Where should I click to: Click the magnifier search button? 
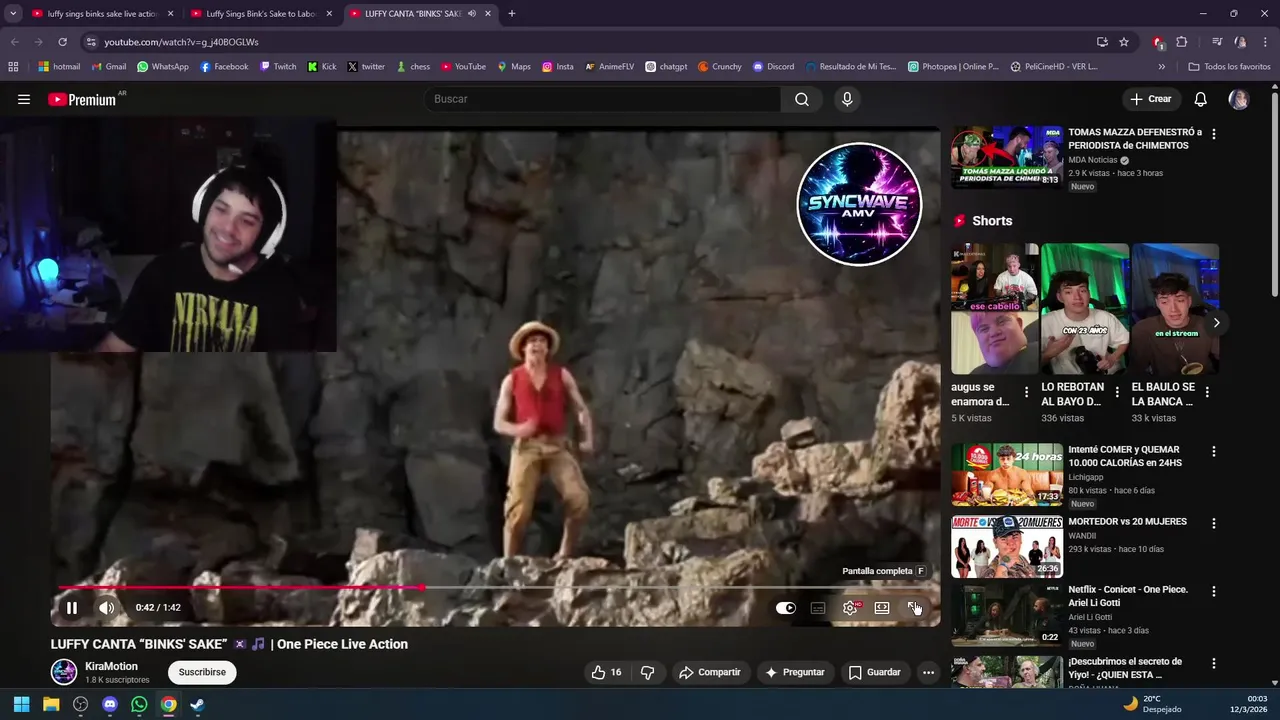[802, 99]
